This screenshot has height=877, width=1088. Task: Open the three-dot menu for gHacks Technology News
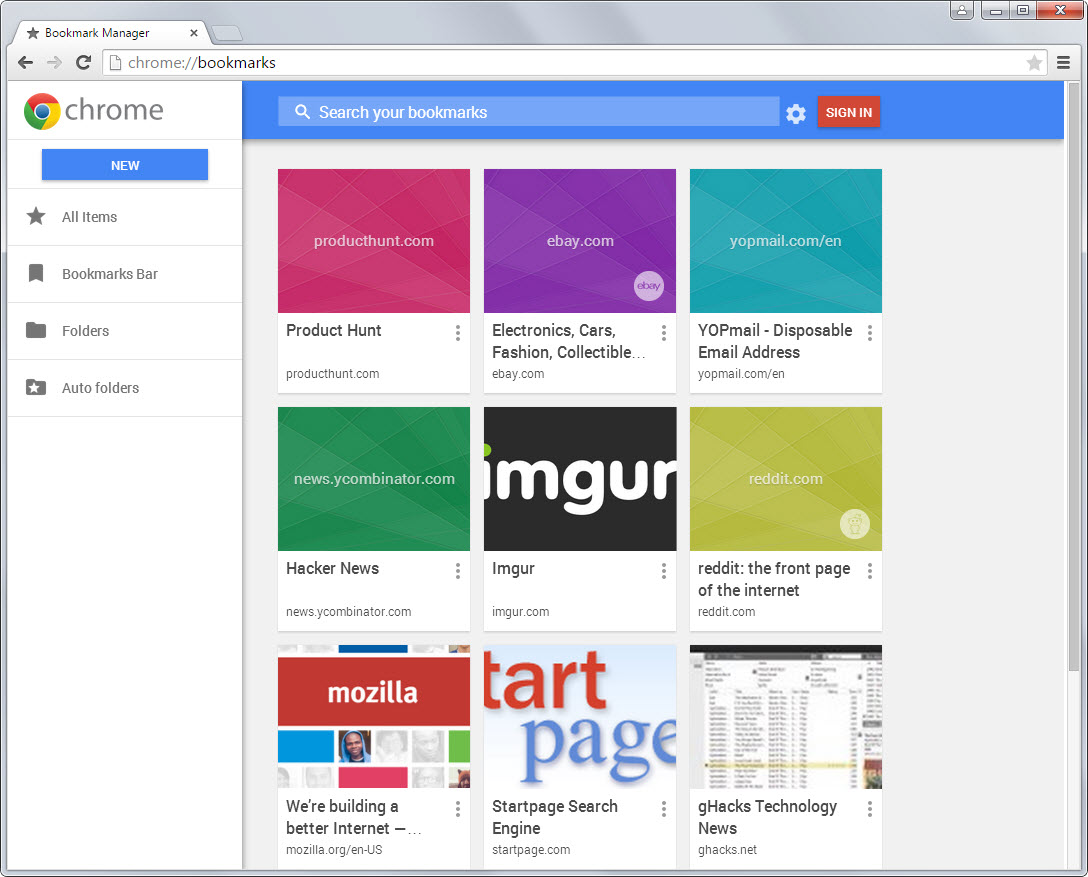[869, 809]
